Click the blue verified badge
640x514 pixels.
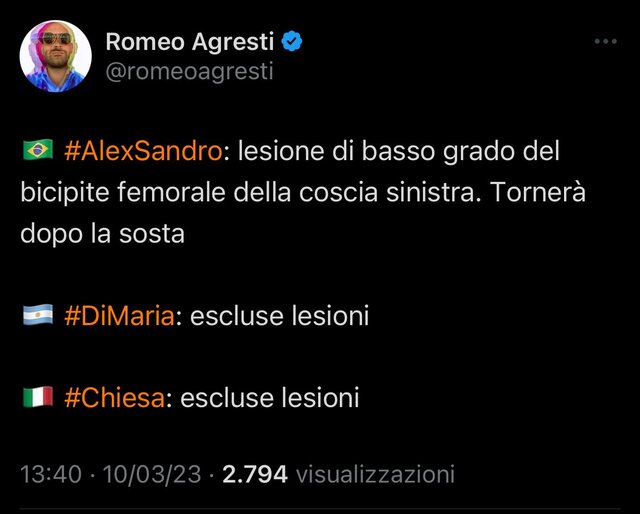coord(292,42)
